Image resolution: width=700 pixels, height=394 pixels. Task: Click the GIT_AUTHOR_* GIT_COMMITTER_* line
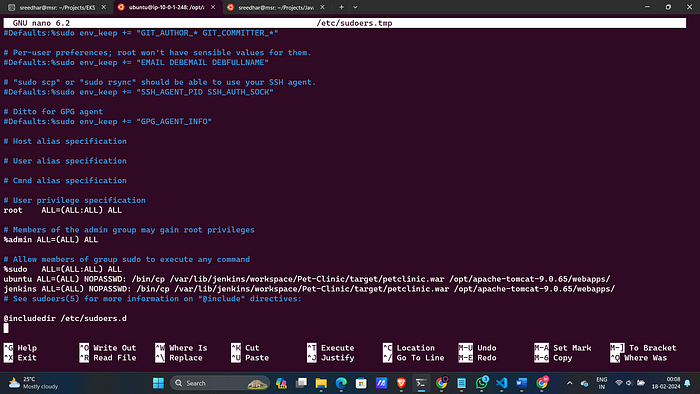[141, 33]
